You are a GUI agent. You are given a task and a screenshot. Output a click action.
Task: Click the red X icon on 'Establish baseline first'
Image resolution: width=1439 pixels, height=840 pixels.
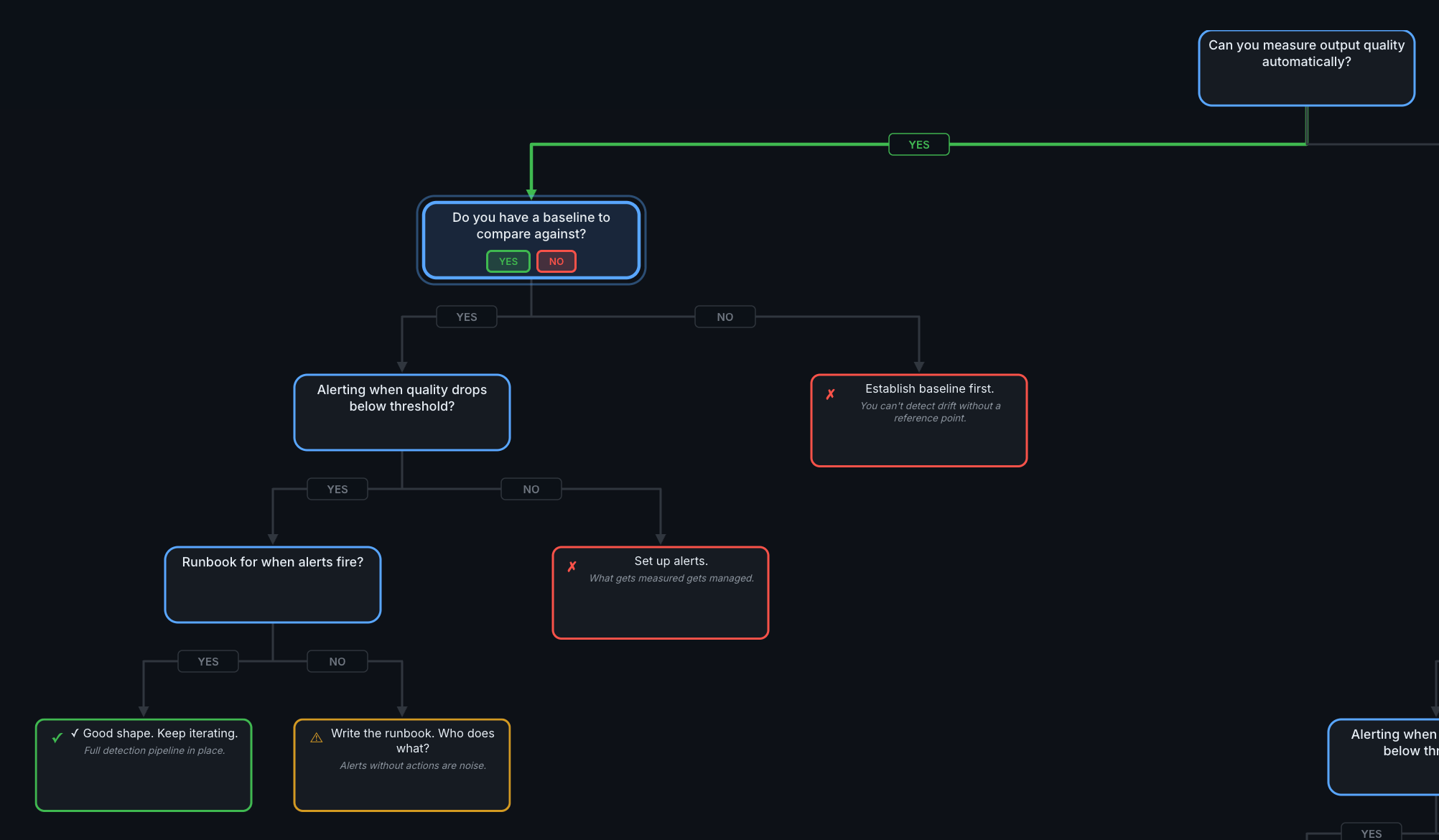tap(831, 393)
